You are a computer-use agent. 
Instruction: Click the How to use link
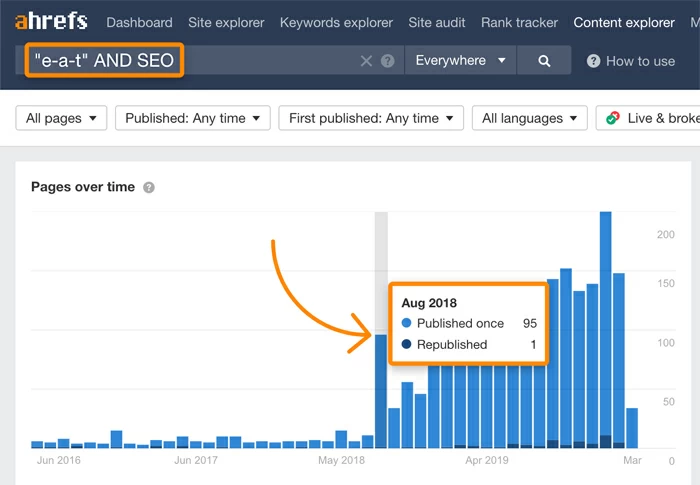(x=640, y=61)
